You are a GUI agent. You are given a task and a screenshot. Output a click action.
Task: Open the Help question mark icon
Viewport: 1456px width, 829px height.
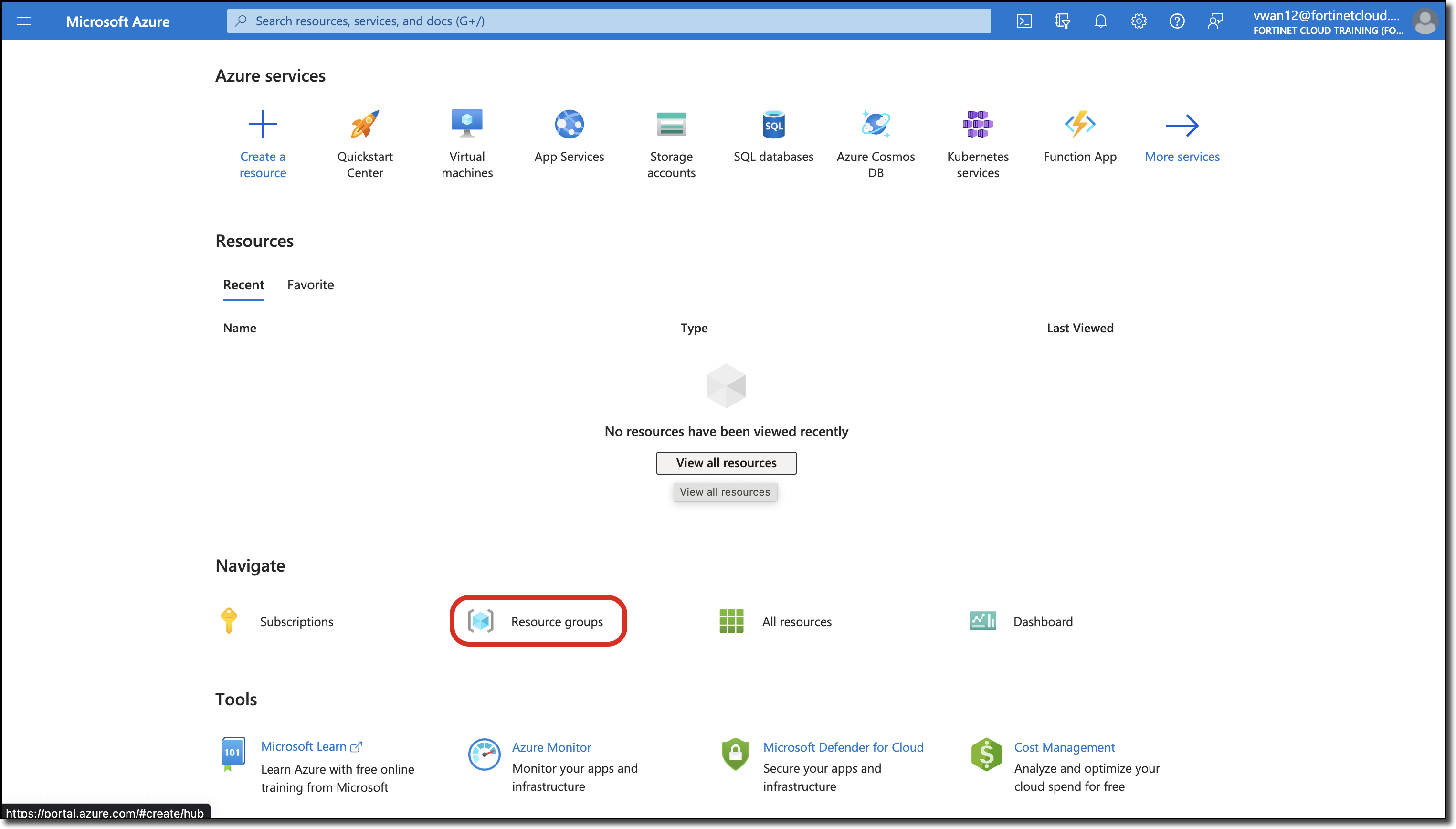click(1177, 21)
